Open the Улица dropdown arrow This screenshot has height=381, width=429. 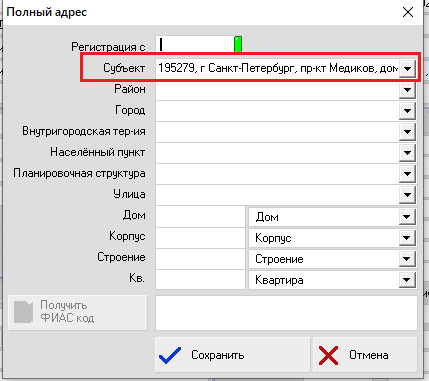407,195
